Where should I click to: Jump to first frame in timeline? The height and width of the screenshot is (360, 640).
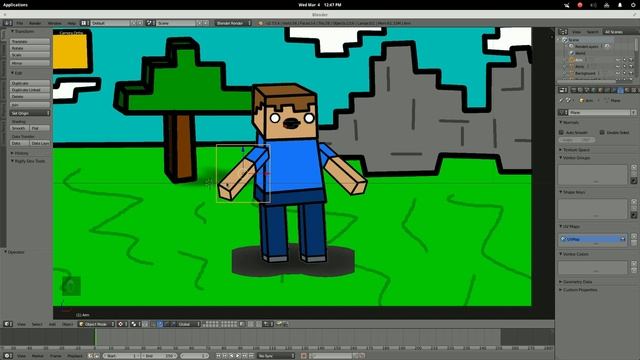[218, 356]
